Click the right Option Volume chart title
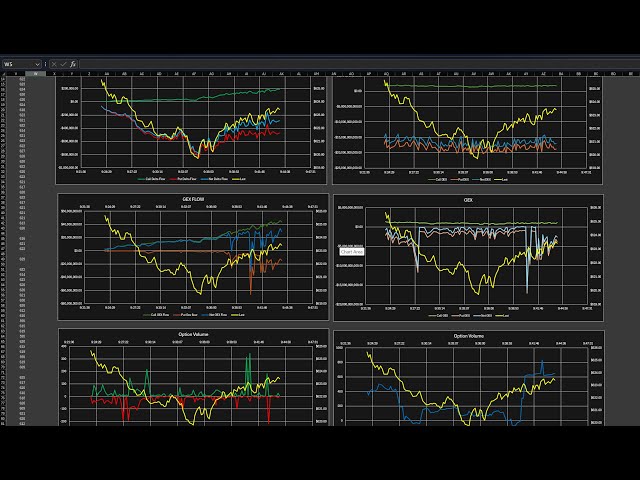Screen dimensions: 640x480 click(x=469, y=336)
